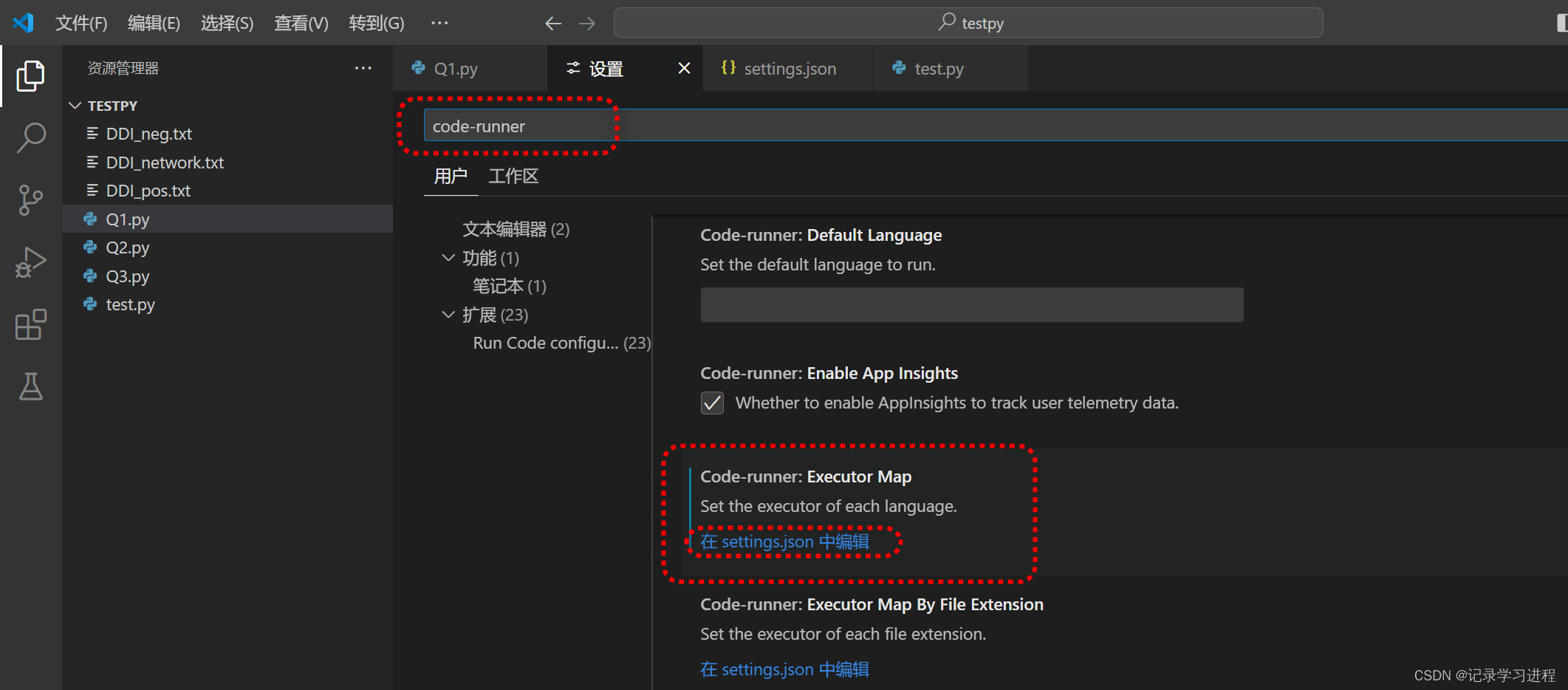Click the back navigation arrow

click(x=552, y=23)
